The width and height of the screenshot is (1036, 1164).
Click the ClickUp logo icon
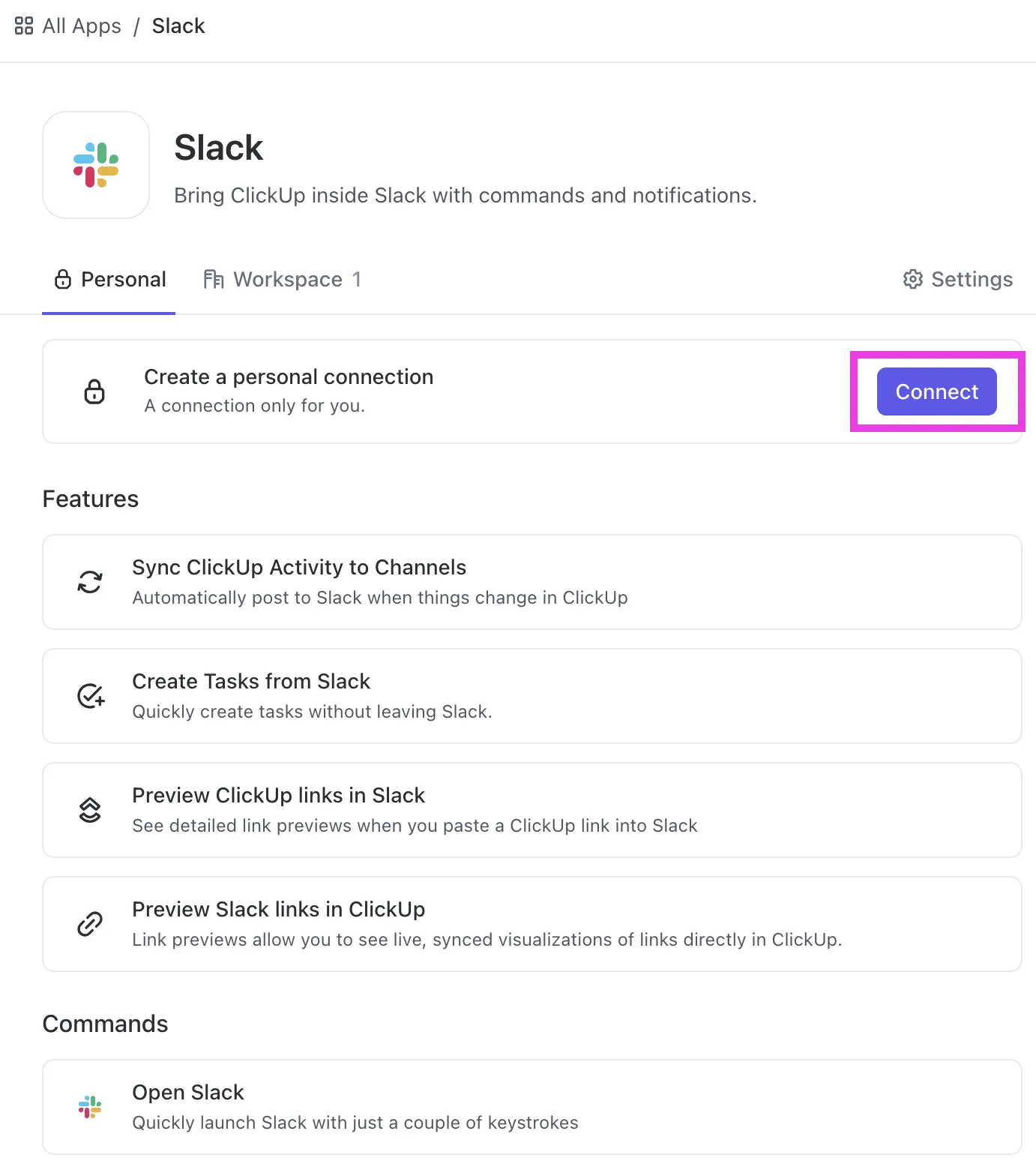pyautogui.click(x=90, y=810)
